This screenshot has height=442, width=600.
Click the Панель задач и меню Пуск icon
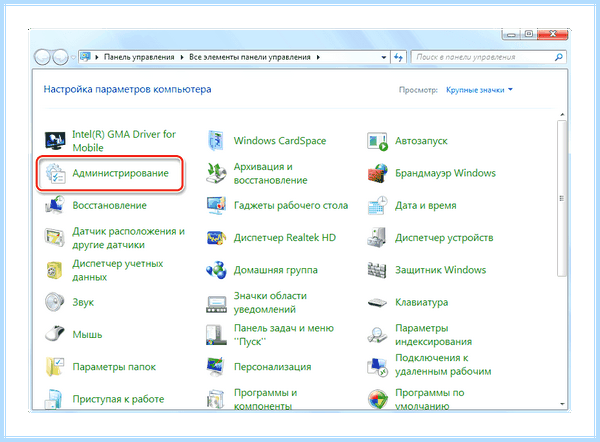215,335
